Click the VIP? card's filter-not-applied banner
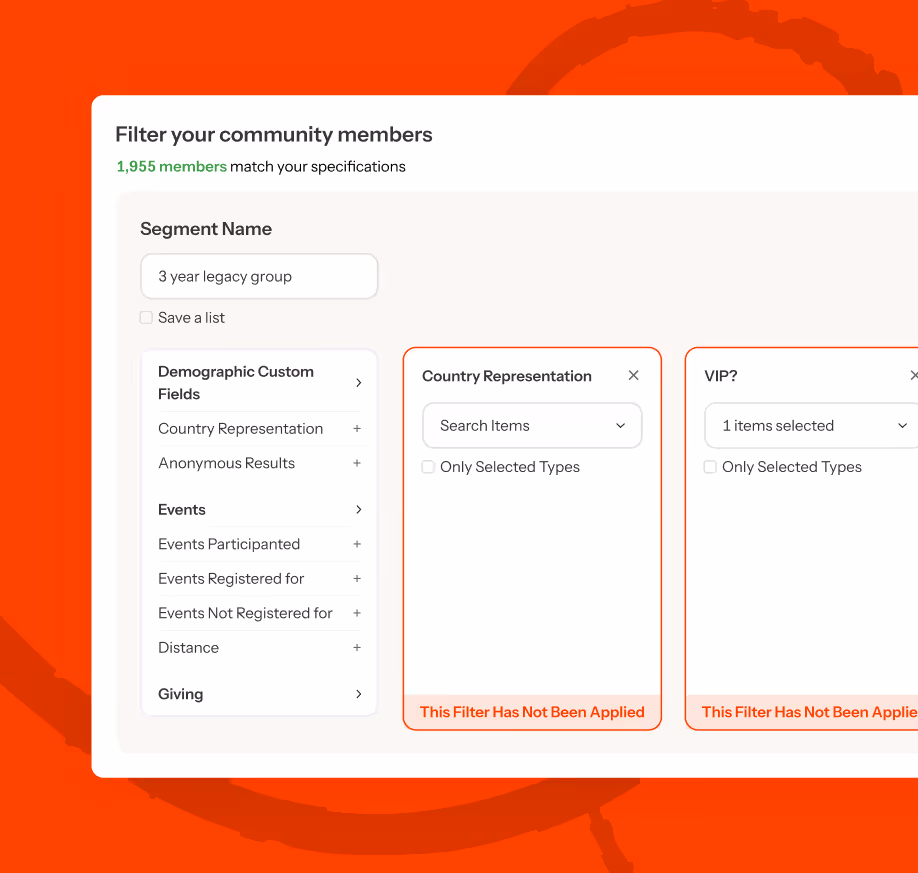The height and width of the screenshot is (873, 918). tap(803, 712)
